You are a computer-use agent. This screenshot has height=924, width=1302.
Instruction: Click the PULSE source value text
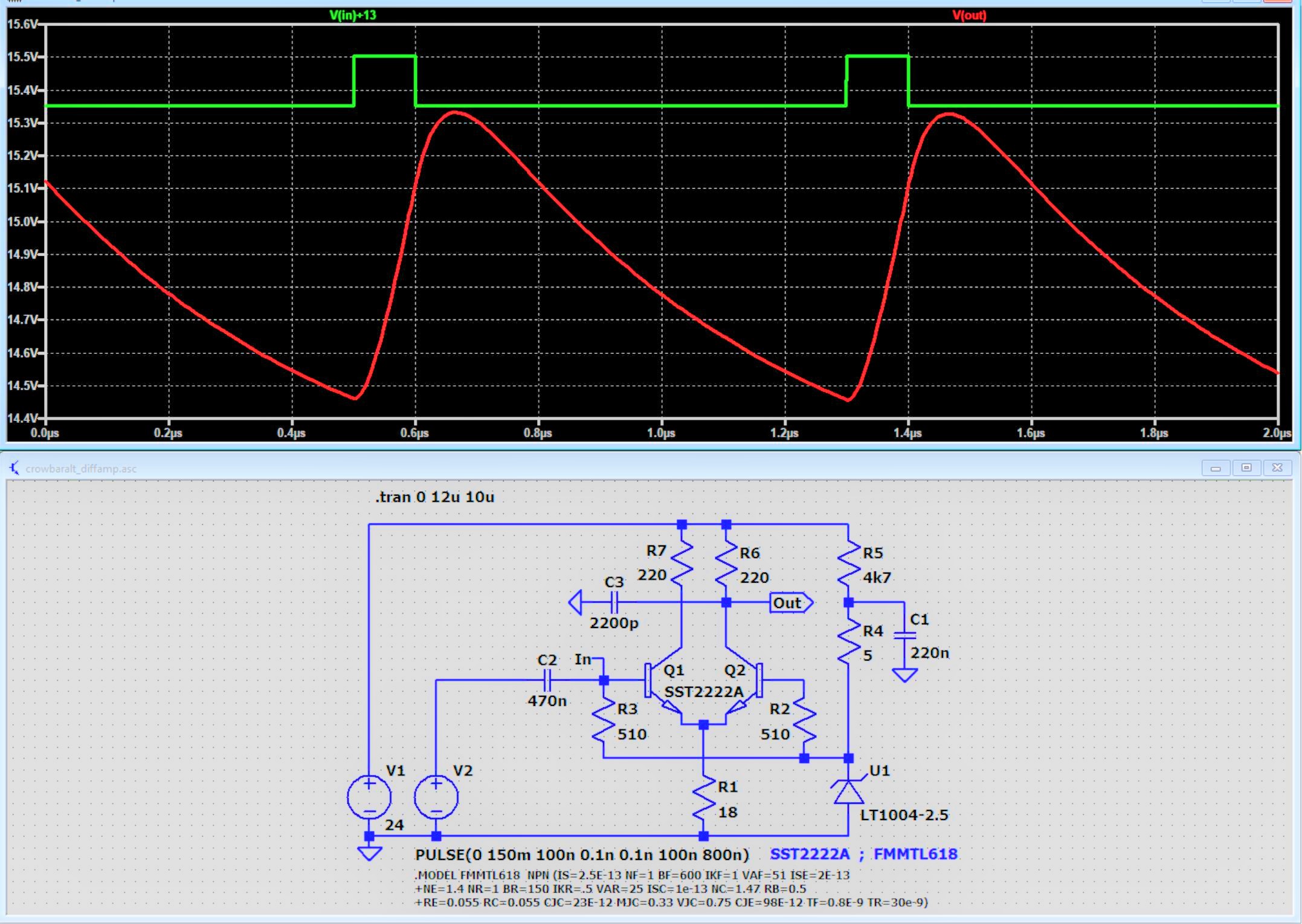point(581,855)
